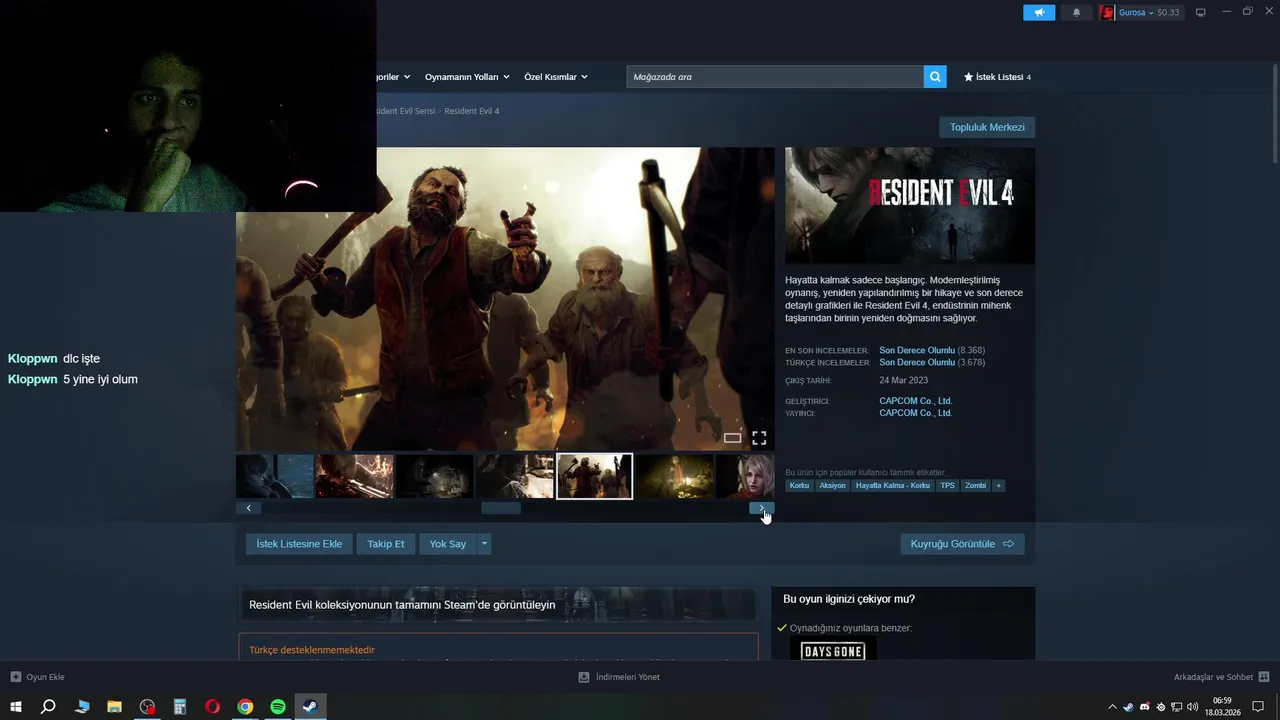Ignore the game with Yok Say
The image size is (1280, 720).
click(x=448, y=544)
